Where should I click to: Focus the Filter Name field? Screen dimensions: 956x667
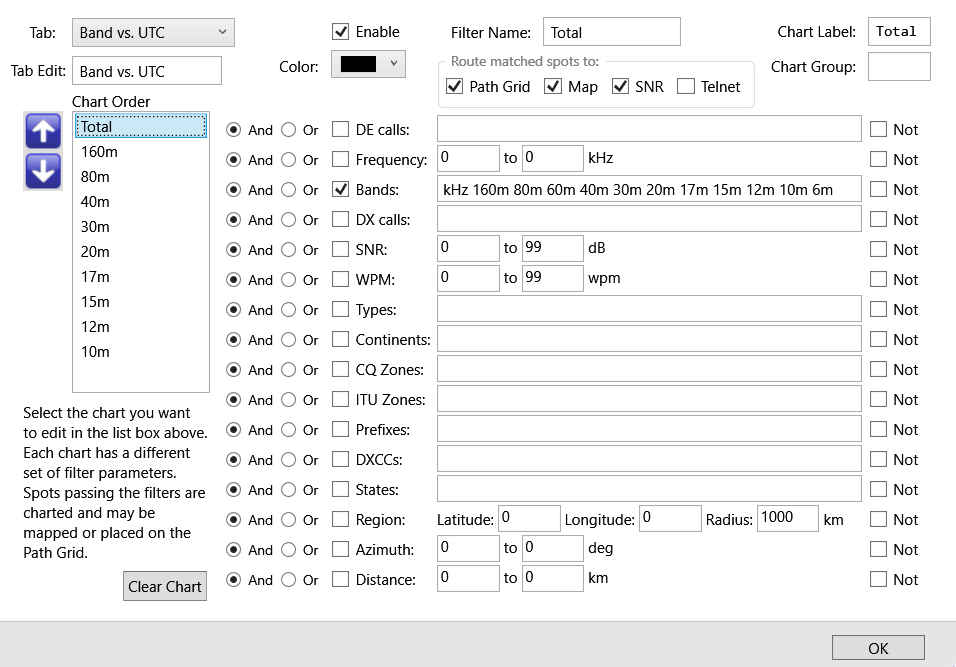[x=612, y=32]
